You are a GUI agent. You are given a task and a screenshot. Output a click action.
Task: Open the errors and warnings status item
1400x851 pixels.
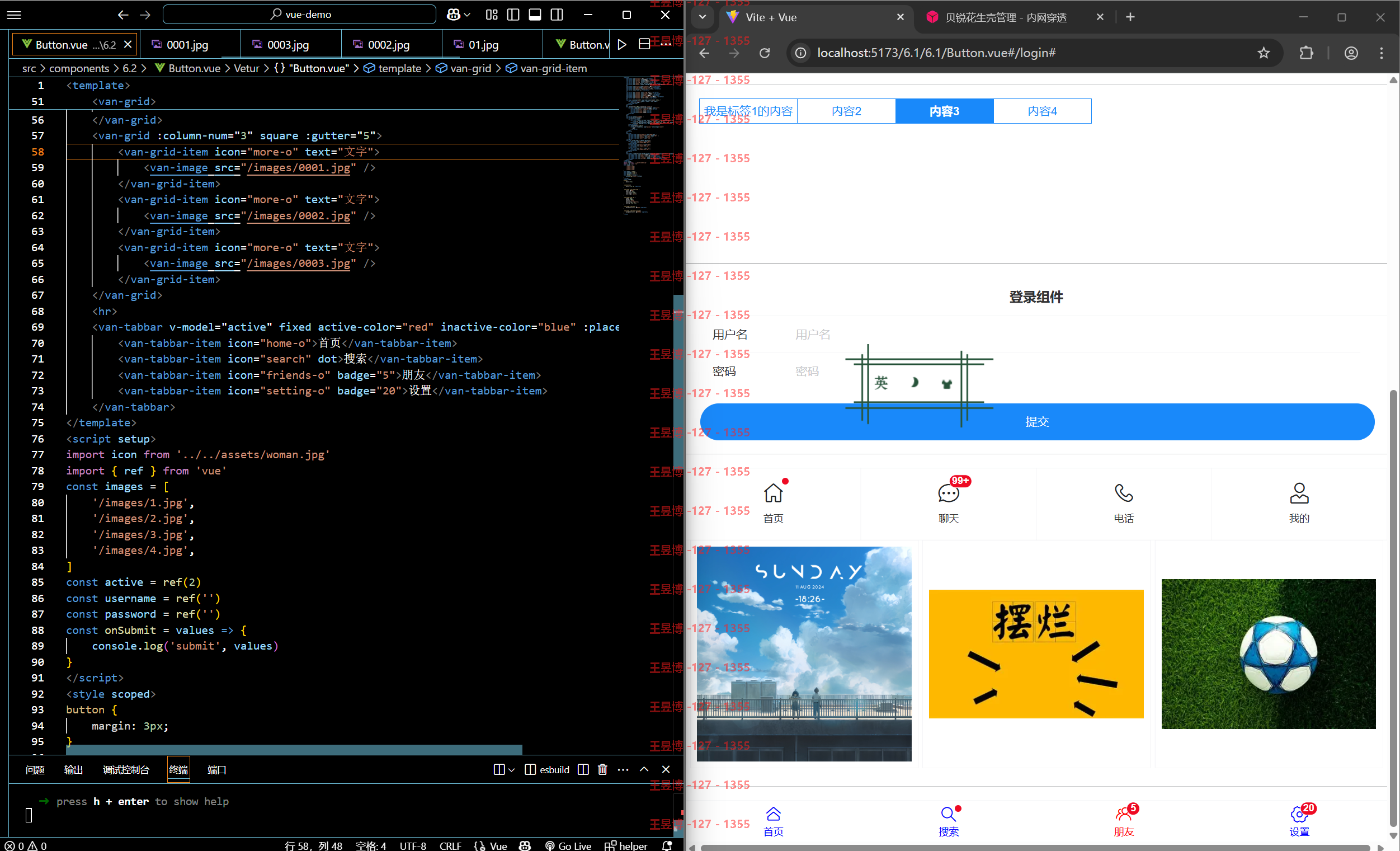click(26, 845)
